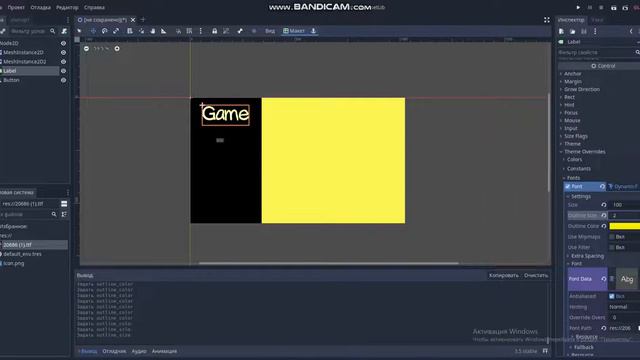Screen dimensions: 640x360
Task: Toggle visibility of MeshInstance2D node
Action: 63,52
